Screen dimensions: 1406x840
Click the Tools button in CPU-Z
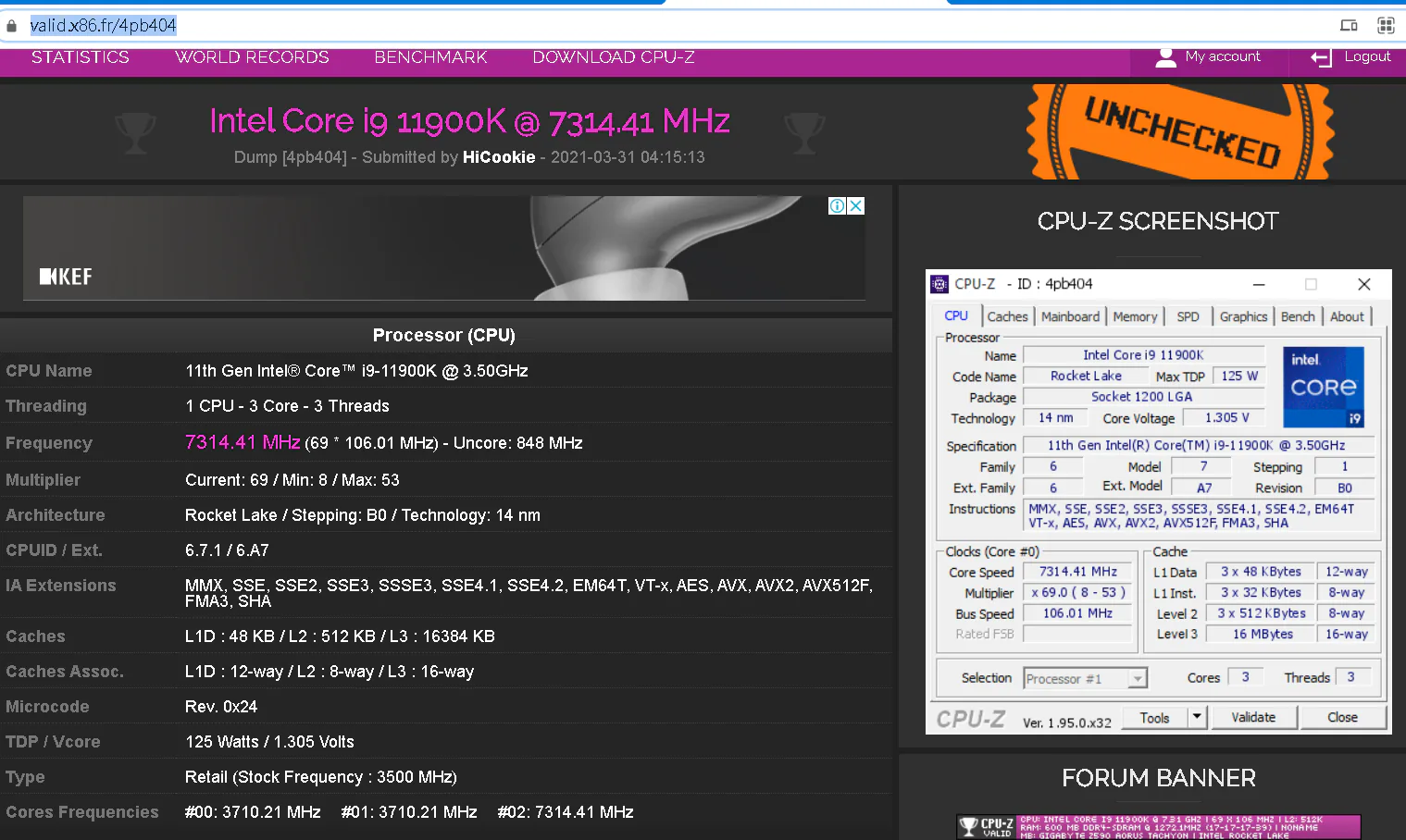(1154, 717)
